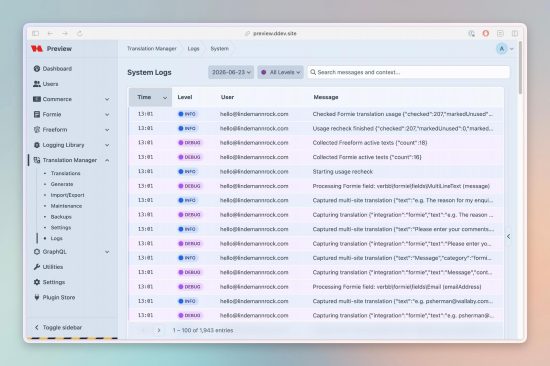The width and height of the screenshot is (550, 366).
Task: Click the user avatar A icon
Action: click(502, 49)
